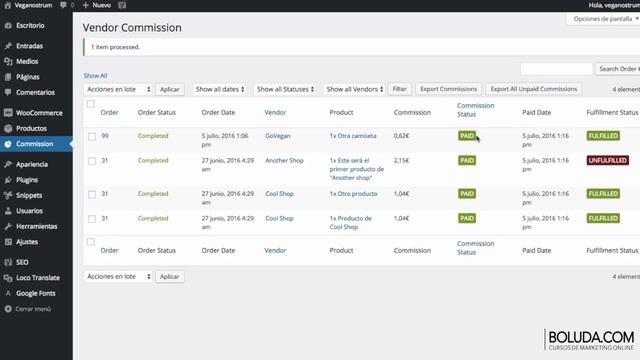The width and height of the screenshot is (640, 360).
Task: Click Export Commissions button
Action: pyautogui.click(x=448, y=89)
